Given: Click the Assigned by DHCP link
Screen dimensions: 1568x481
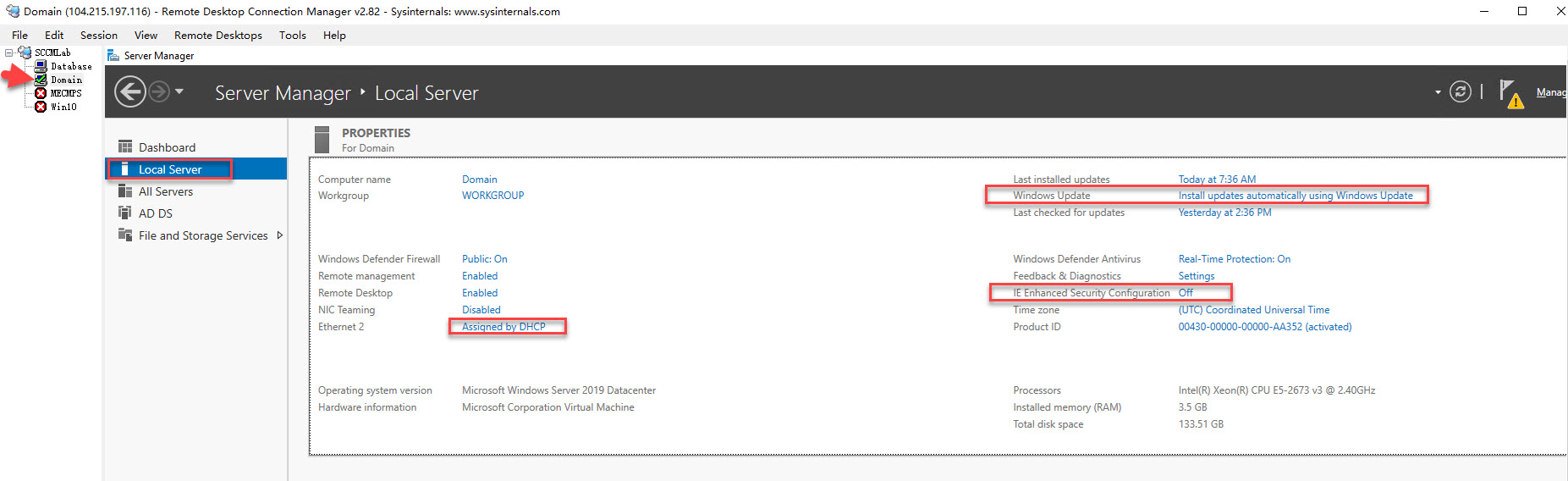Looking at the screenshot, I should pos(503,327).
